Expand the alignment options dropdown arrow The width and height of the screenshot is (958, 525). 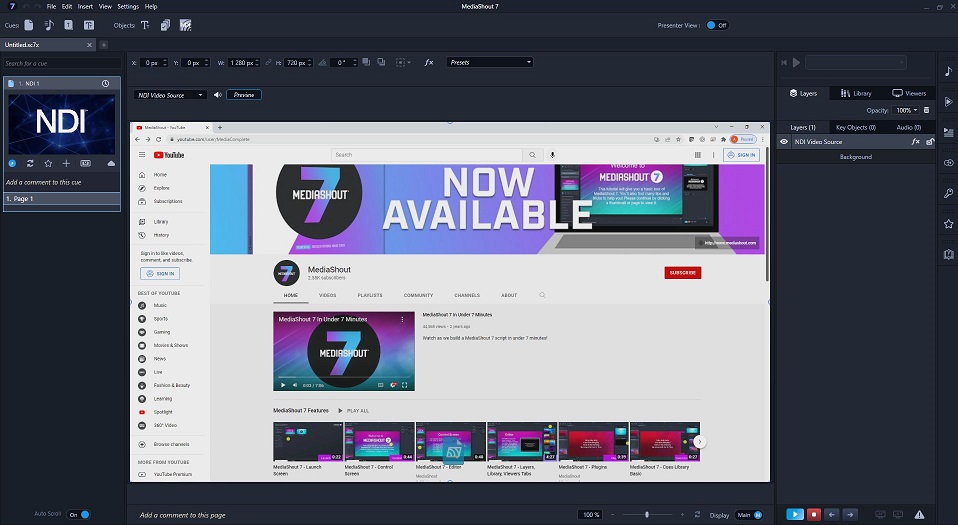point(409,62)
